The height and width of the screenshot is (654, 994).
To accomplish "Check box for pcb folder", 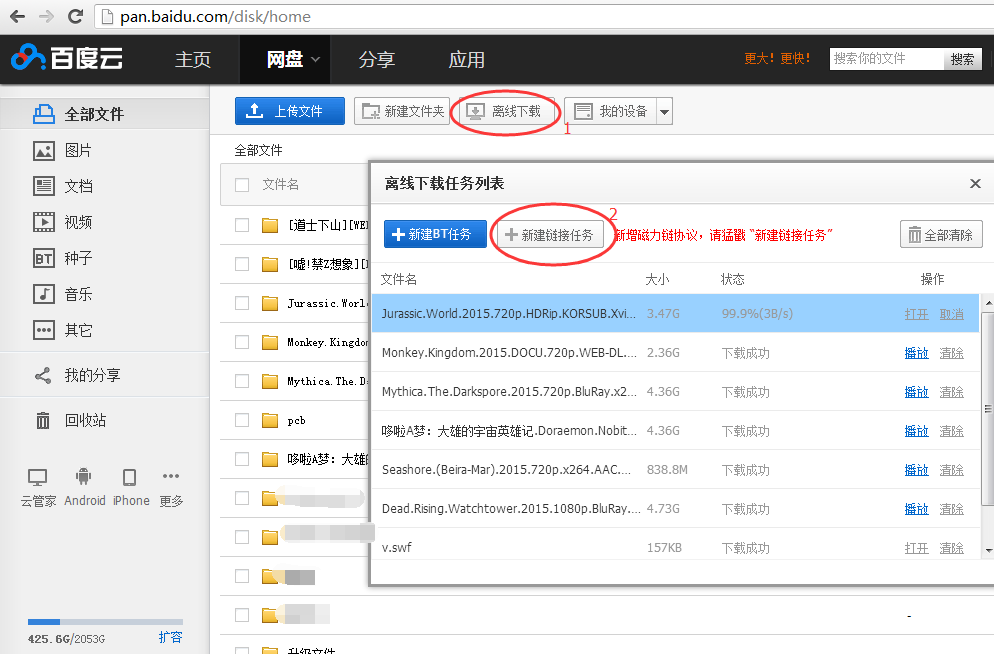I will click(x=242, y=420).
